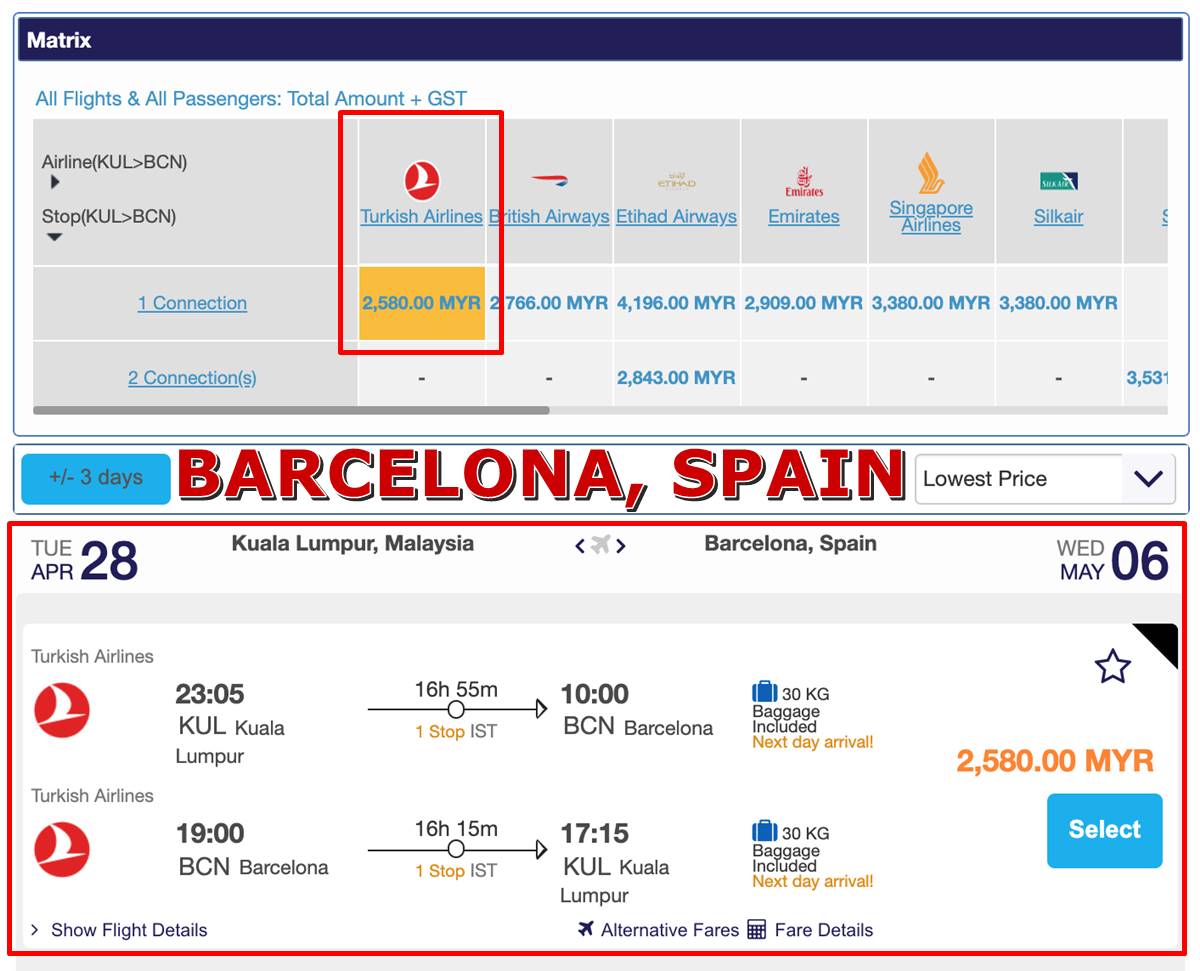The width and height of the screenshot is (1200, 971).
Task: Click the Silkair logo in the matrix
Action: pyautogui.click(x=1058, y=181)
